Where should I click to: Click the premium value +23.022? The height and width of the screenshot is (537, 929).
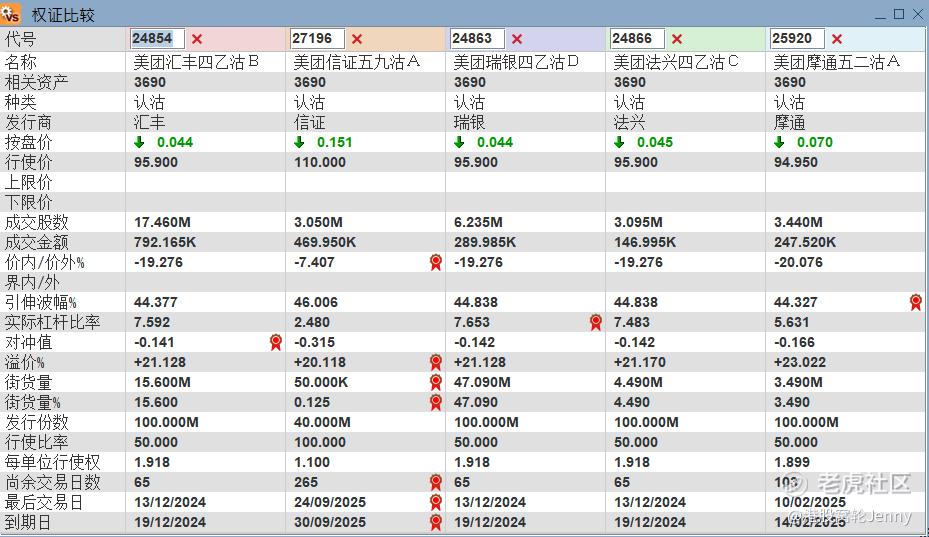[x=800, y=362]
